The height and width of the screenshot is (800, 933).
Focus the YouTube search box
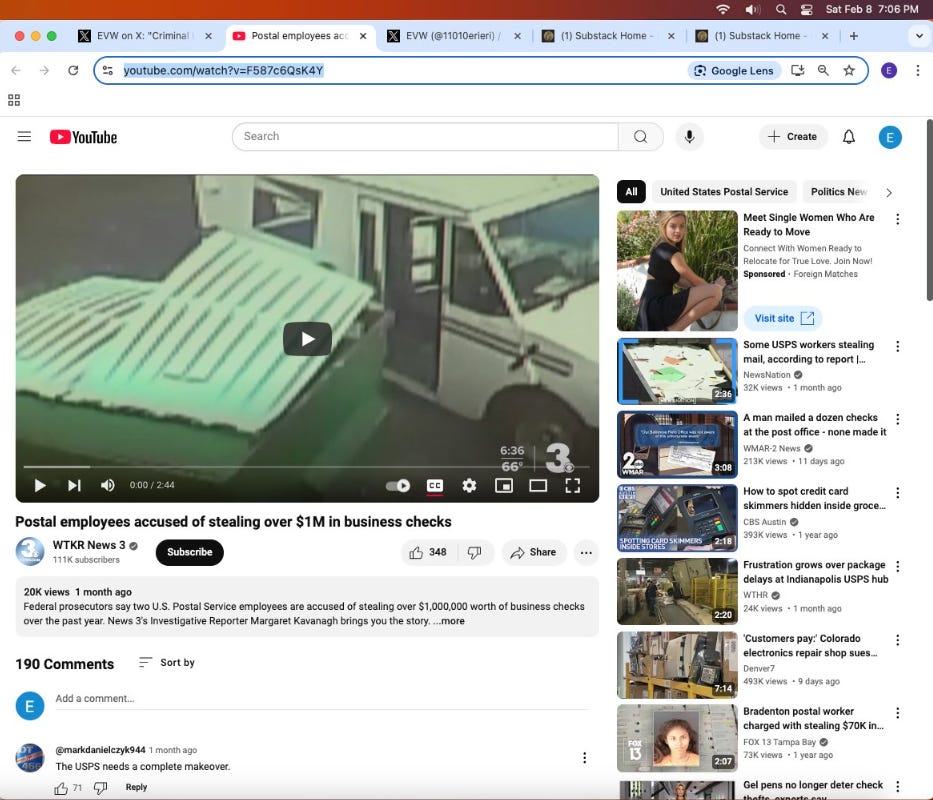425,137
